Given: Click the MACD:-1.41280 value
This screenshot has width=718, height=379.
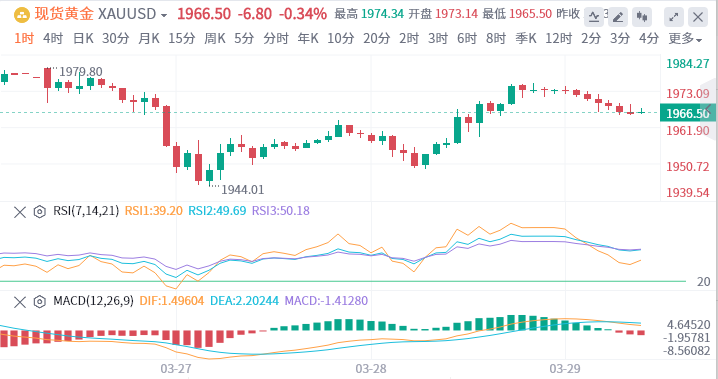Looking at the screenshot, I should pyautogui.click(x=326, y=301).
